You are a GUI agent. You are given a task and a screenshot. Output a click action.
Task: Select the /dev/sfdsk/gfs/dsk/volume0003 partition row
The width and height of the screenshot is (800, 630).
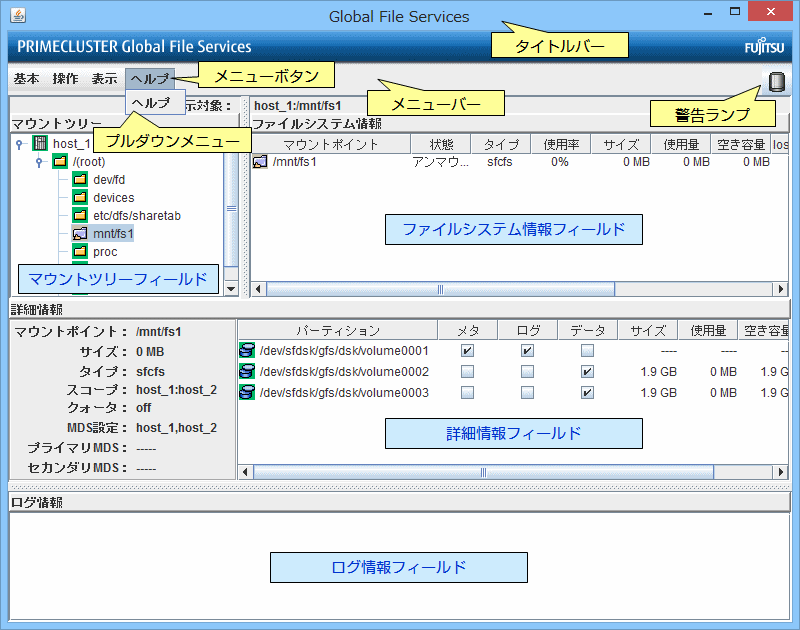click(x=344, y=392)
